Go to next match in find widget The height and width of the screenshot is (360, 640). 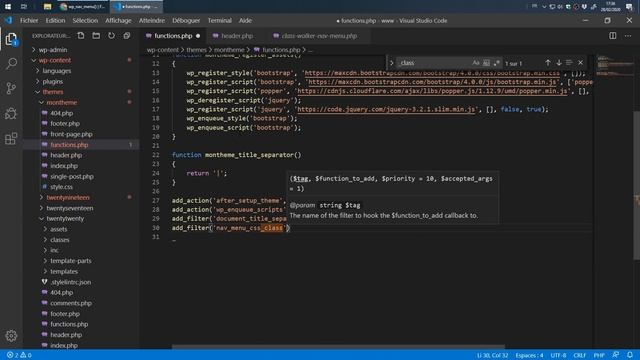pos(559,63)
